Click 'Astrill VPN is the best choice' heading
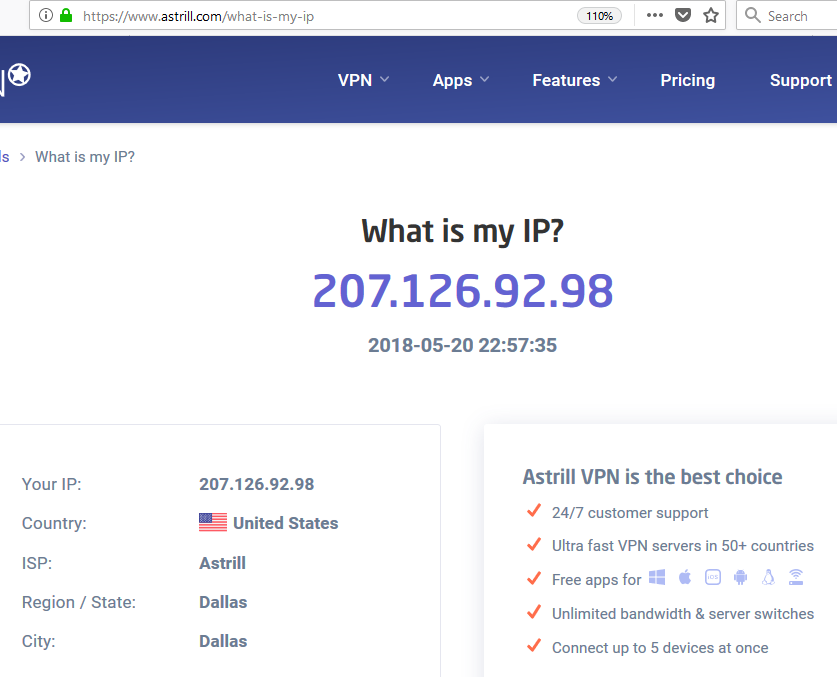 [652, 477]
